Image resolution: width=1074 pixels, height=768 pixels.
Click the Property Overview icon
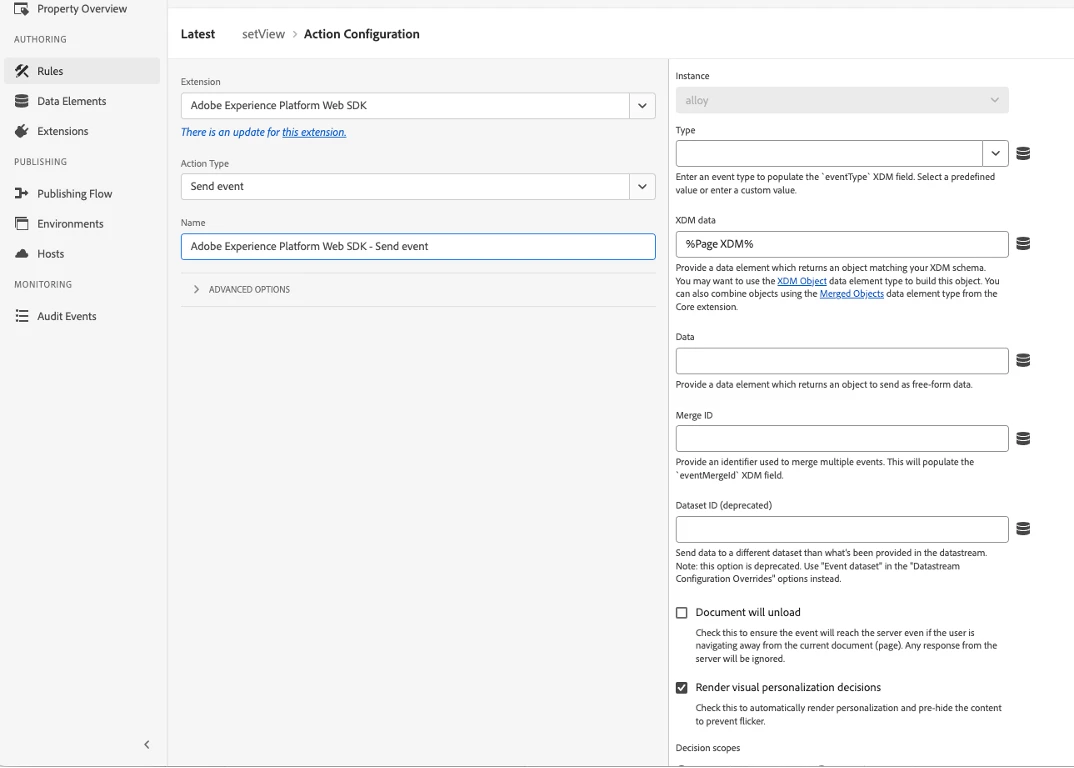tap(21, 9)
